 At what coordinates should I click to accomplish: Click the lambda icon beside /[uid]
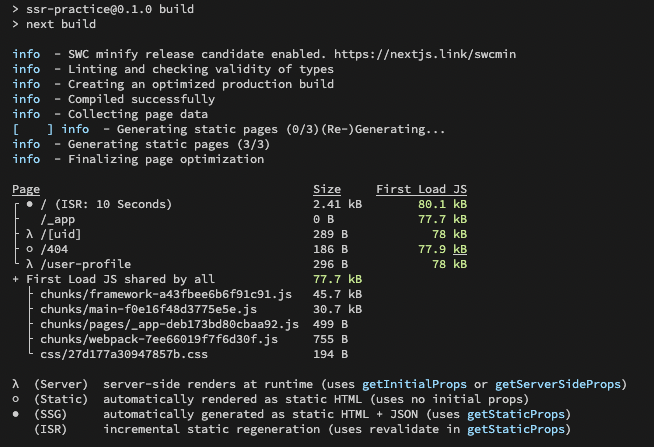click(x=30, y=234)
